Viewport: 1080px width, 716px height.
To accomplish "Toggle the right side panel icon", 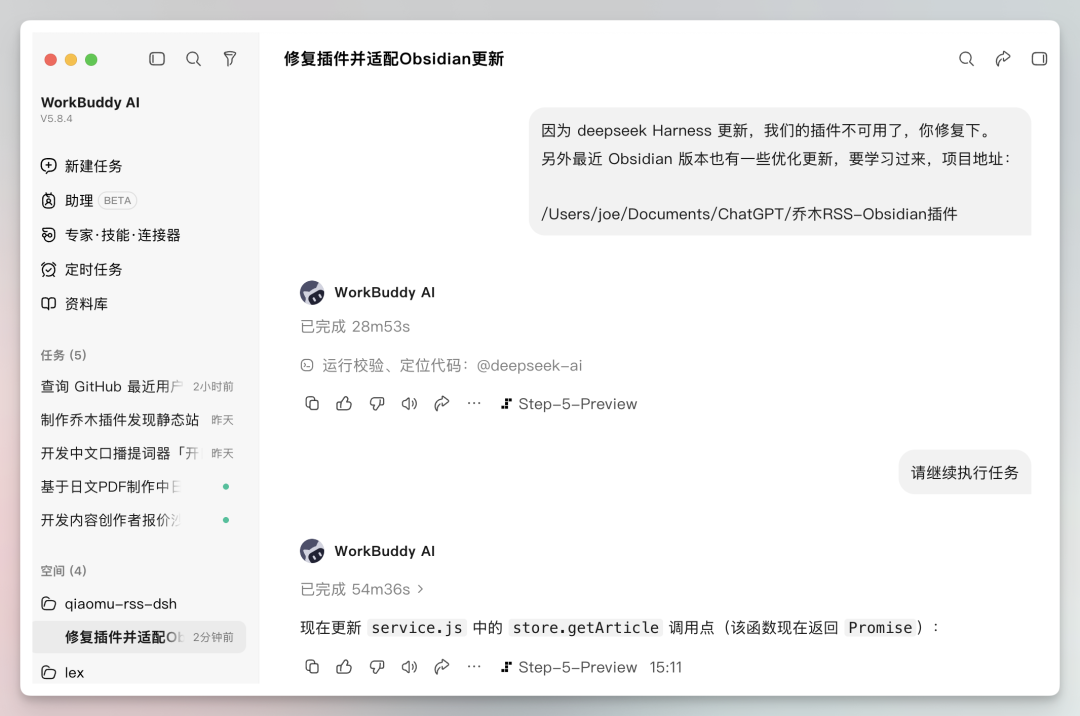I will [1039, 59].
